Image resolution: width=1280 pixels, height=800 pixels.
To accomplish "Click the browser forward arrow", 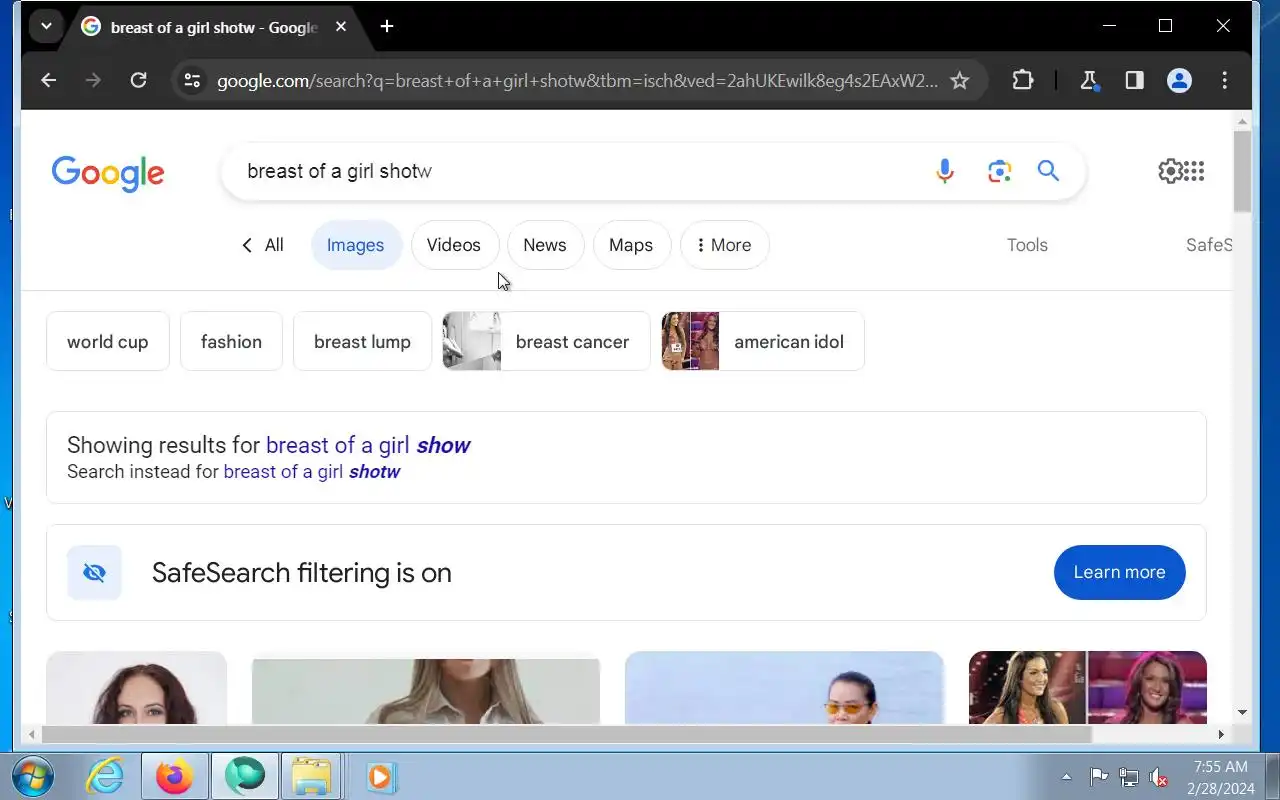I will click(93, 81).
